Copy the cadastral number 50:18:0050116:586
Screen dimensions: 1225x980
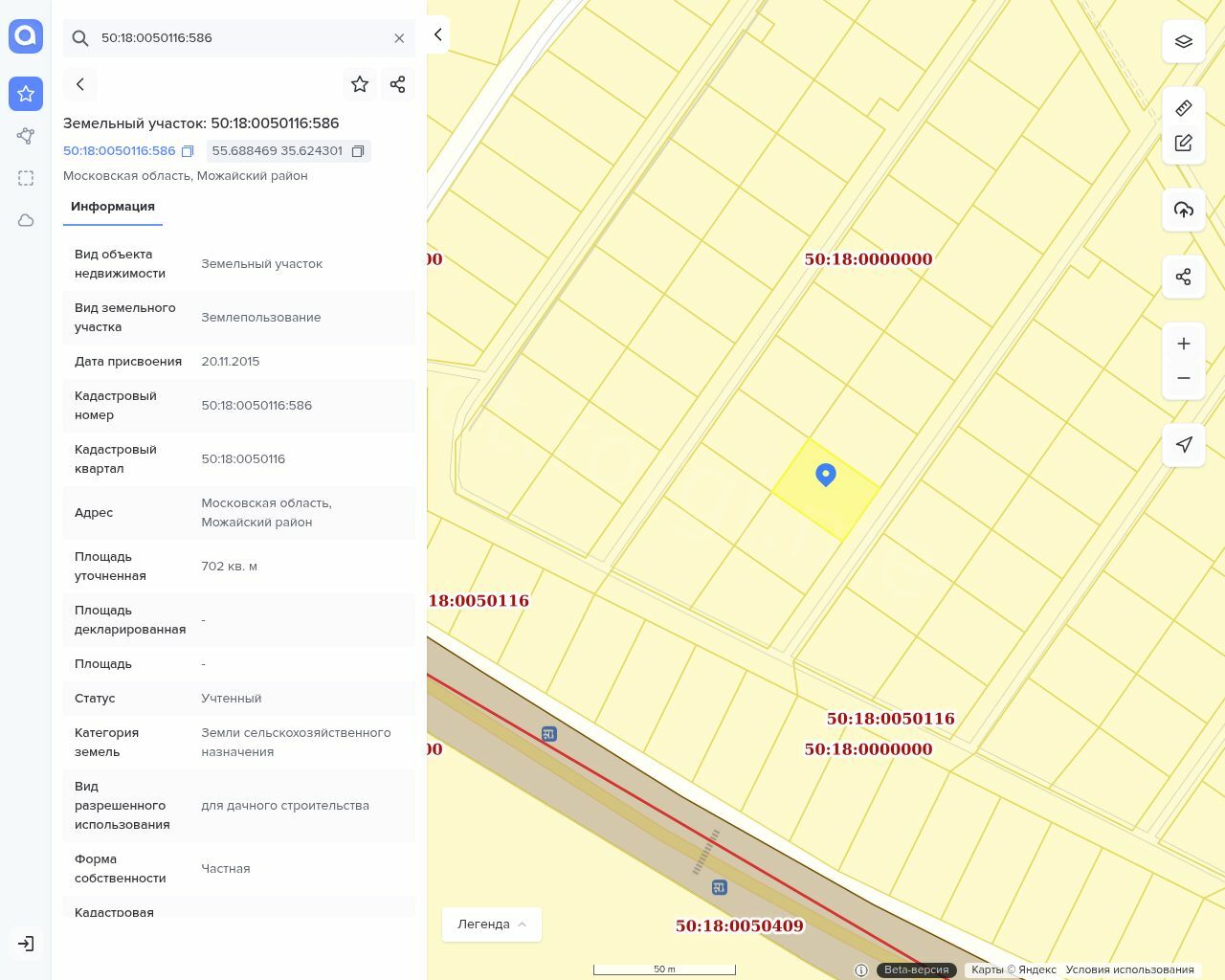[x=188, y=151]
